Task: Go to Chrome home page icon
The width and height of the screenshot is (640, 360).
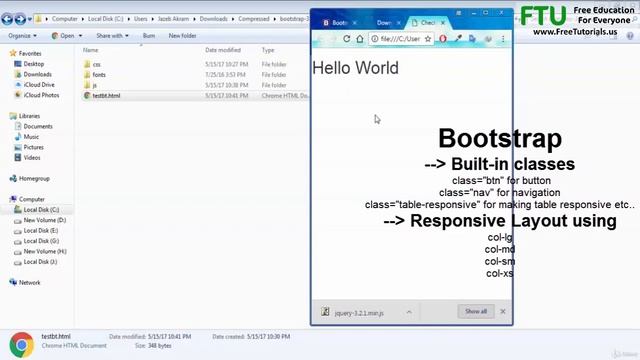Action: (360, 39)
